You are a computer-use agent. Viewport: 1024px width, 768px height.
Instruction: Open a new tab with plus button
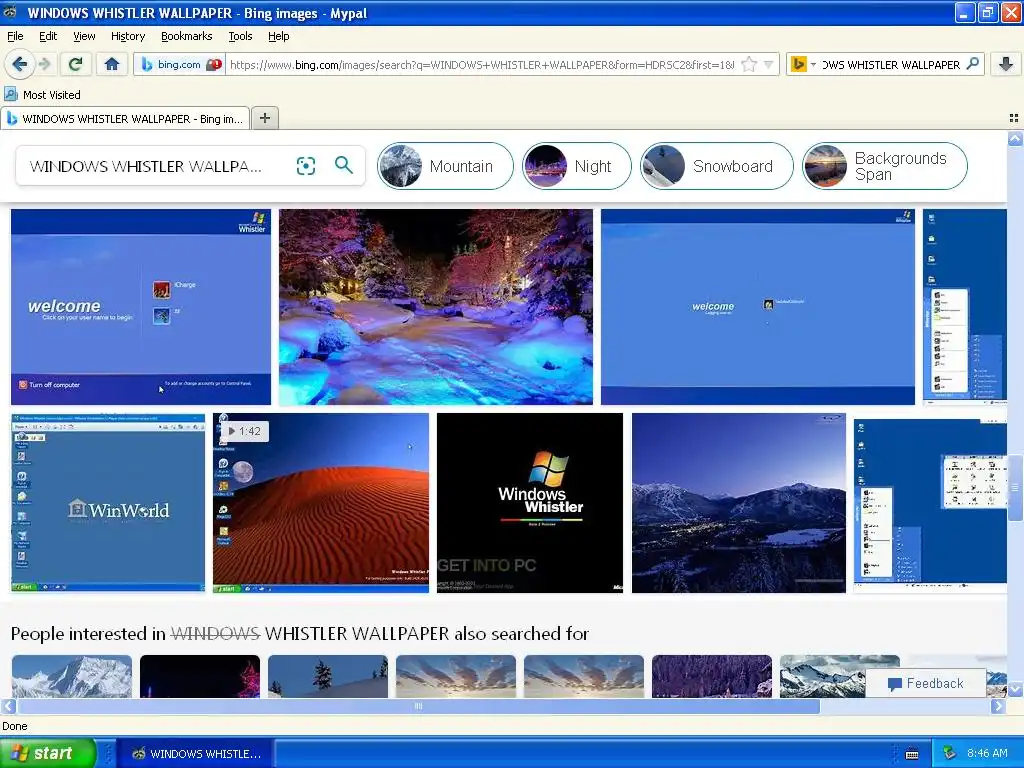[264, 118]
